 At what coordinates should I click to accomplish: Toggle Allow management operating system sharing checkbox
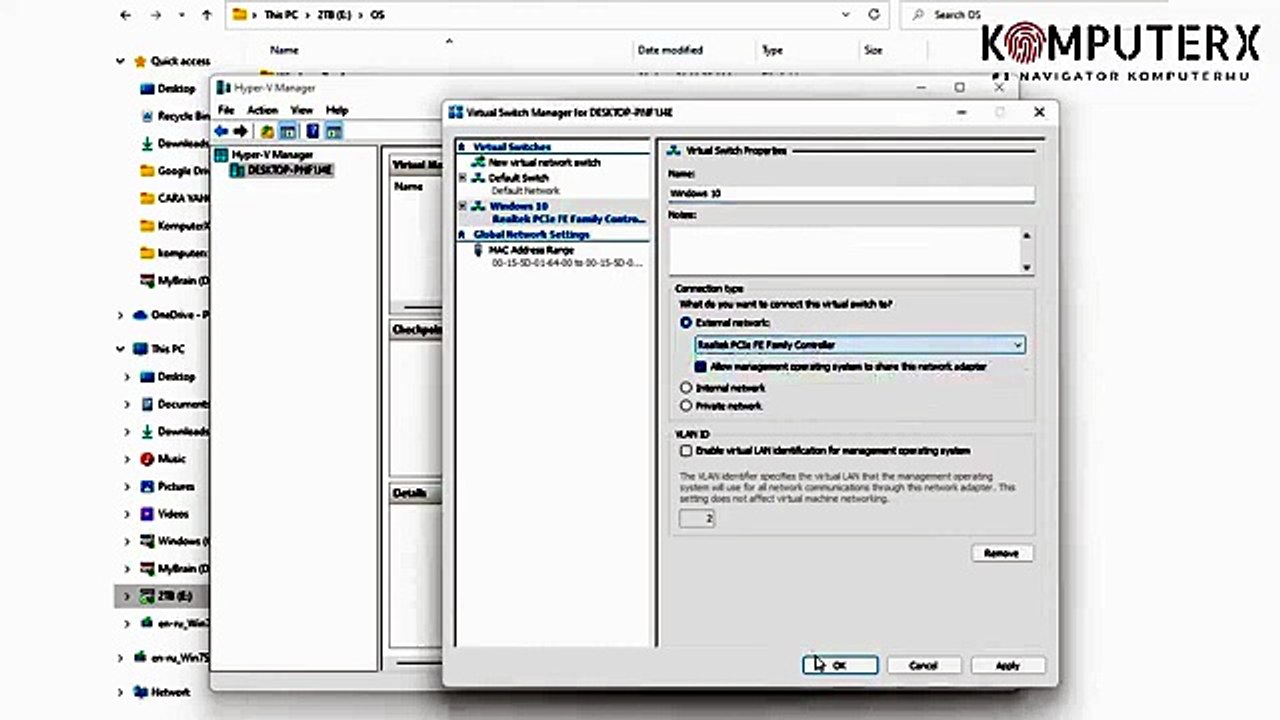701,367
